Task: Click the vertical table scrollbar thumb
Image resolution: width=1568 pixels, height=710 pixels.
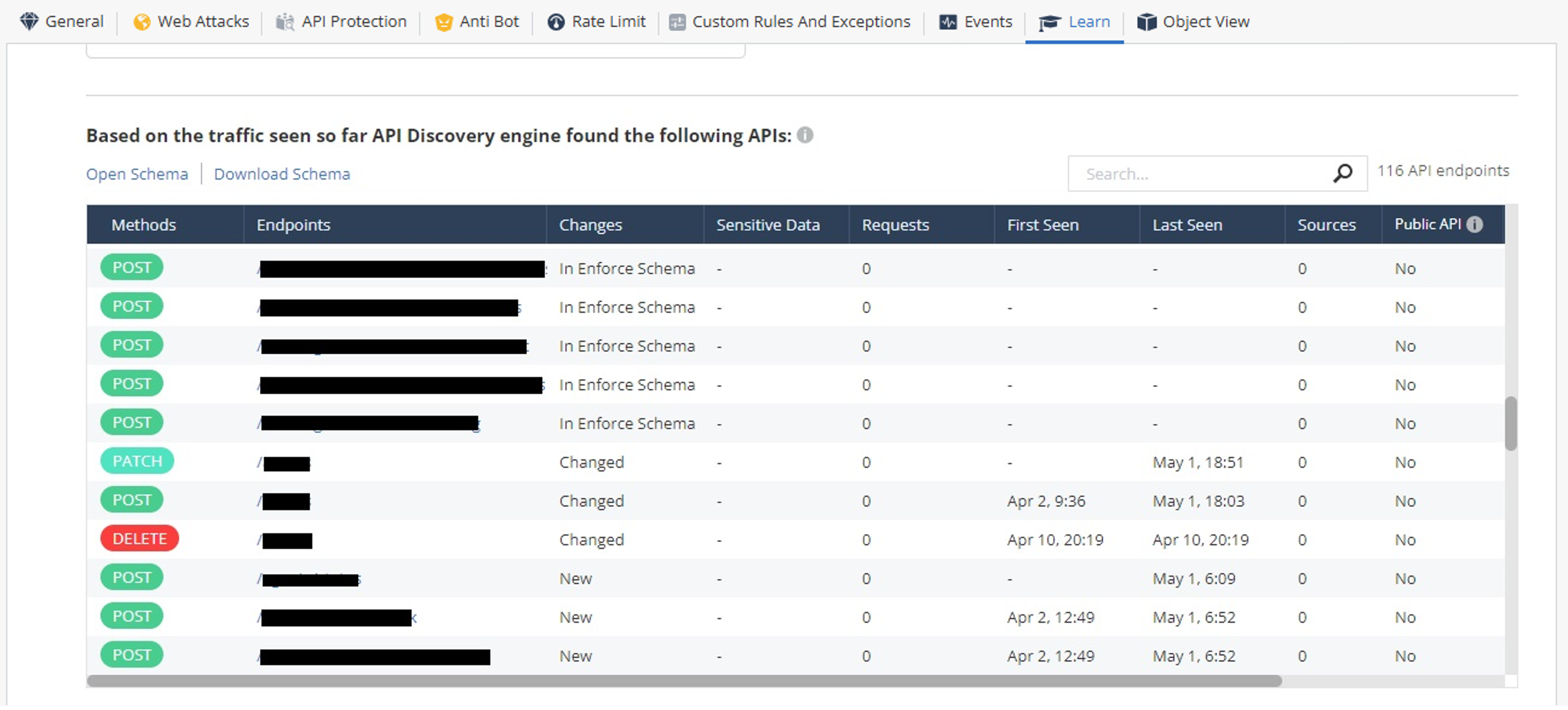Action: coord(1510,423)
